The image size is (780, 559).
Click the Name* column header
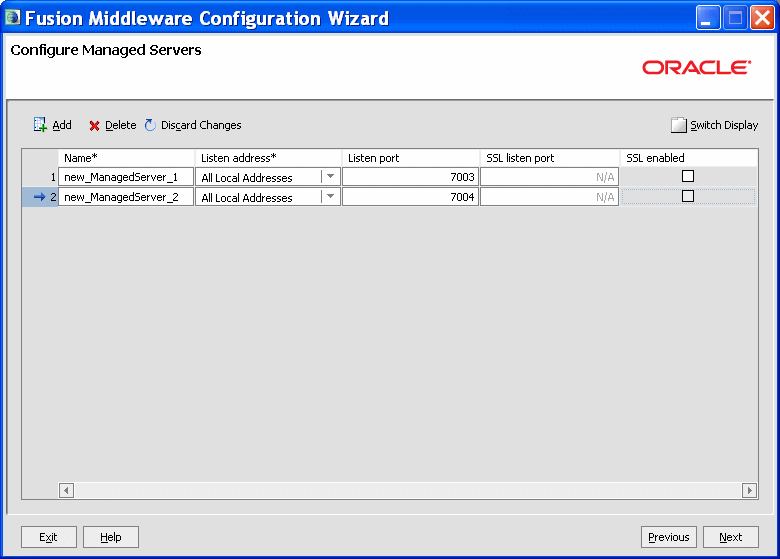point(126,158)
